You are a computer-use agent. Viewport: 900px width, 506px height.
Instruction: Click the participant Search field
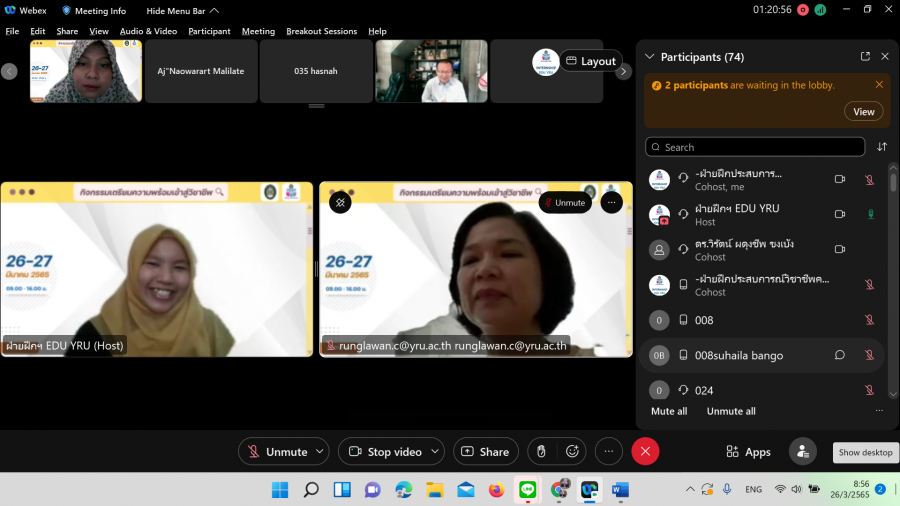point(755,147)
